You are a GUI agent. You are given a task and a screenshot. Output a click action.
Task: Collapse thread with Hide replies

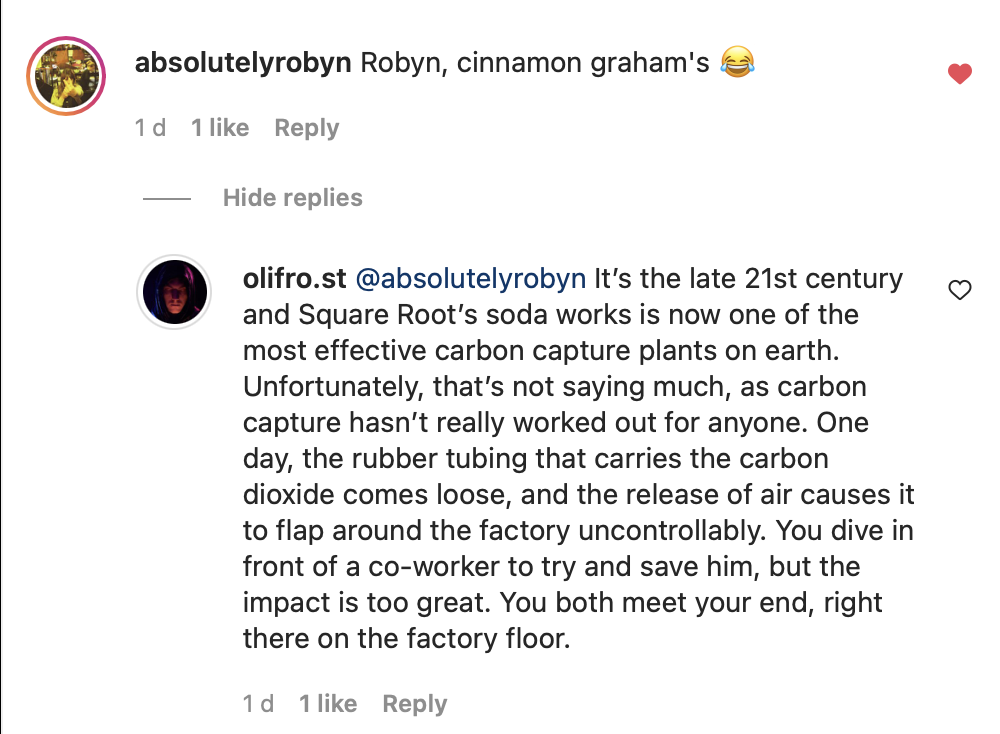[x=292, y=198]
